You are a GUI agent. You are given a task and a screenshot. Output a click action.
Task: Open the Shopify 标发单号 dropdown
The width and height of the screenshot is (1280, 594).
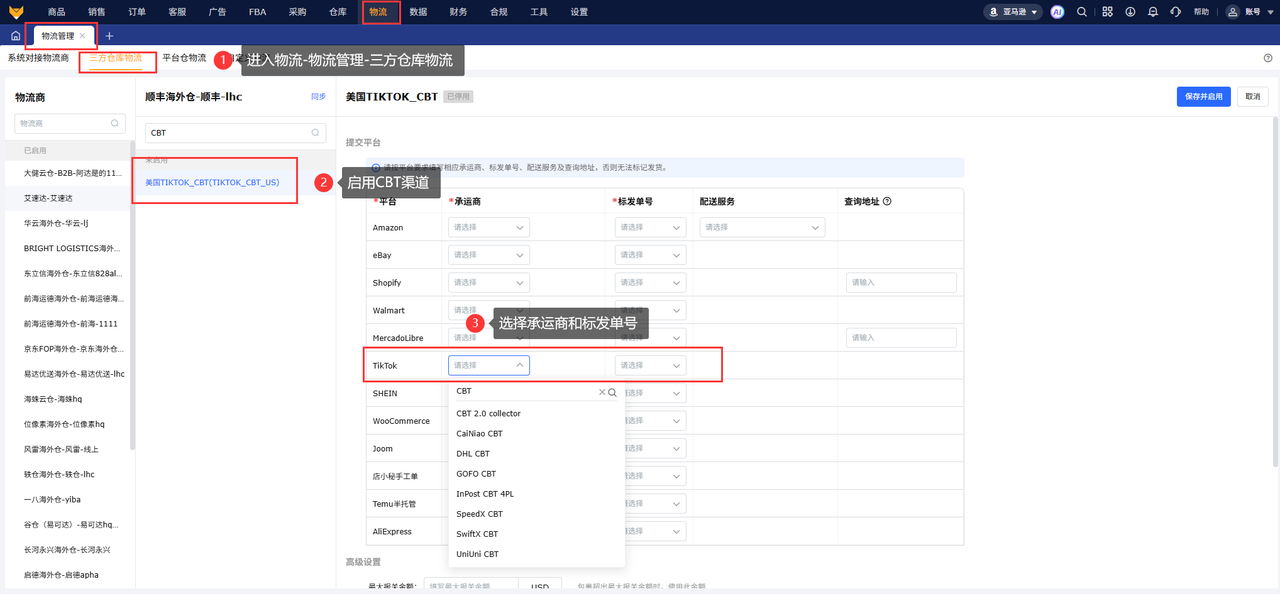tap(651, 282)
